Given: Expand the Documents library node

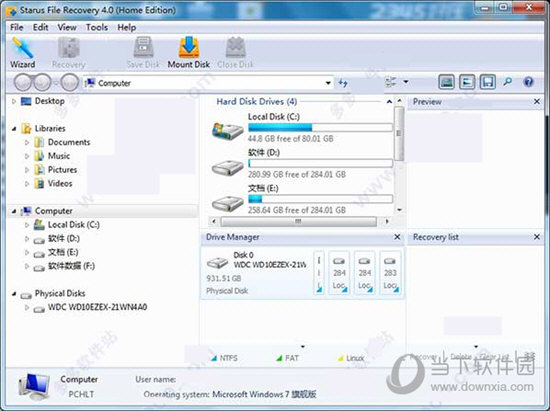Looking at the screenshot, I should coord(27,142).
